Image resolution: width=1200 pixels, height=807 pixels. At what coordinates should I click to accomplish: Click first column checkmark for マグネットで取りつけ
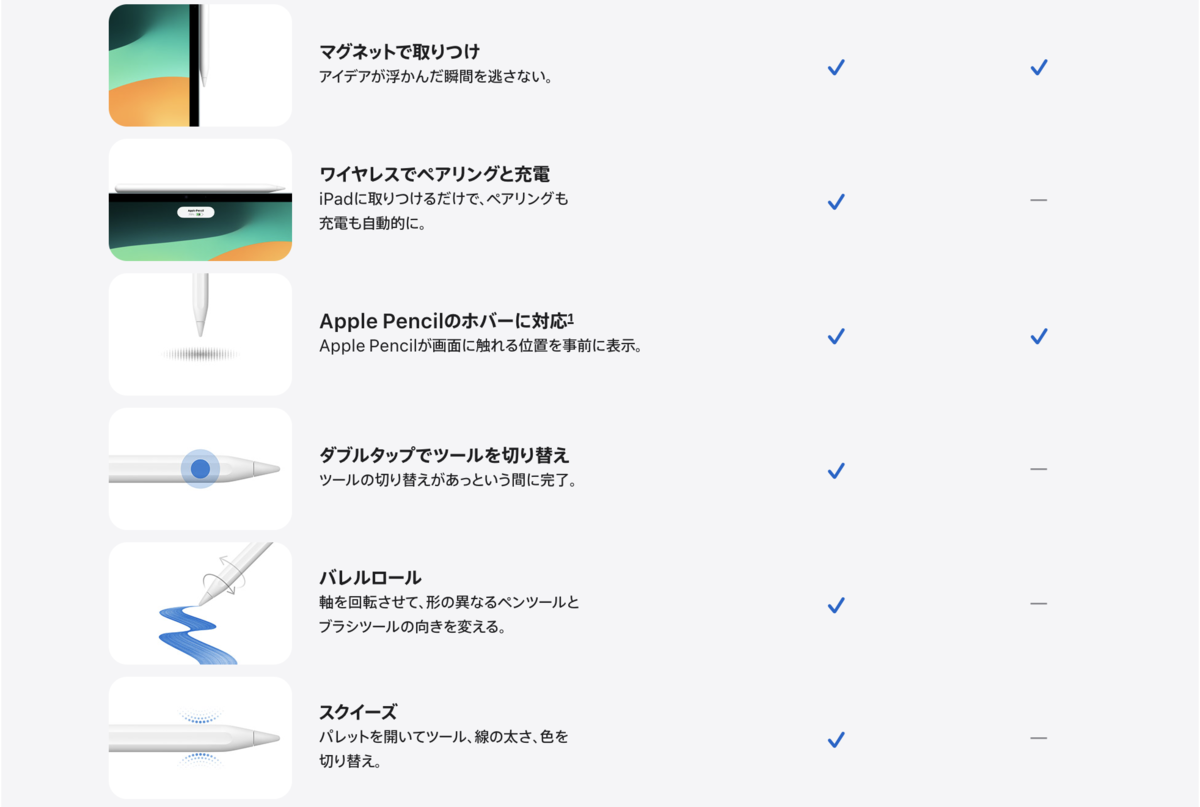pyautogui.click(x=836, y=67)
